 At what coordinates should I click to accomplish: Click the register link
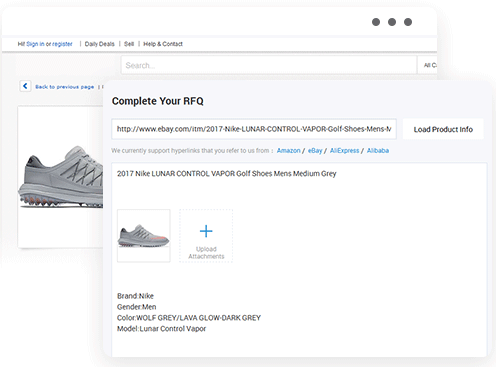point(62,44)
